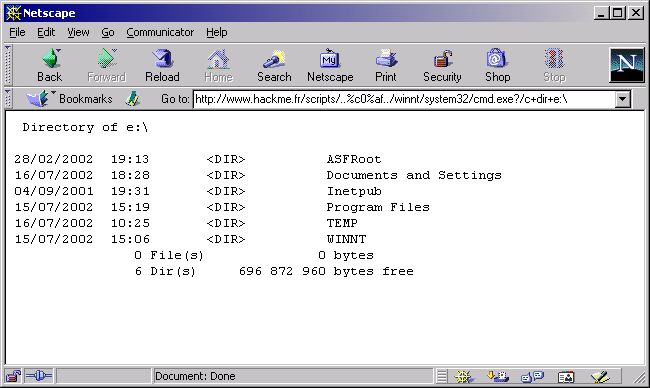Open the Communicator menu
Screen dimensions: 650x388
(x=160, y=32)
